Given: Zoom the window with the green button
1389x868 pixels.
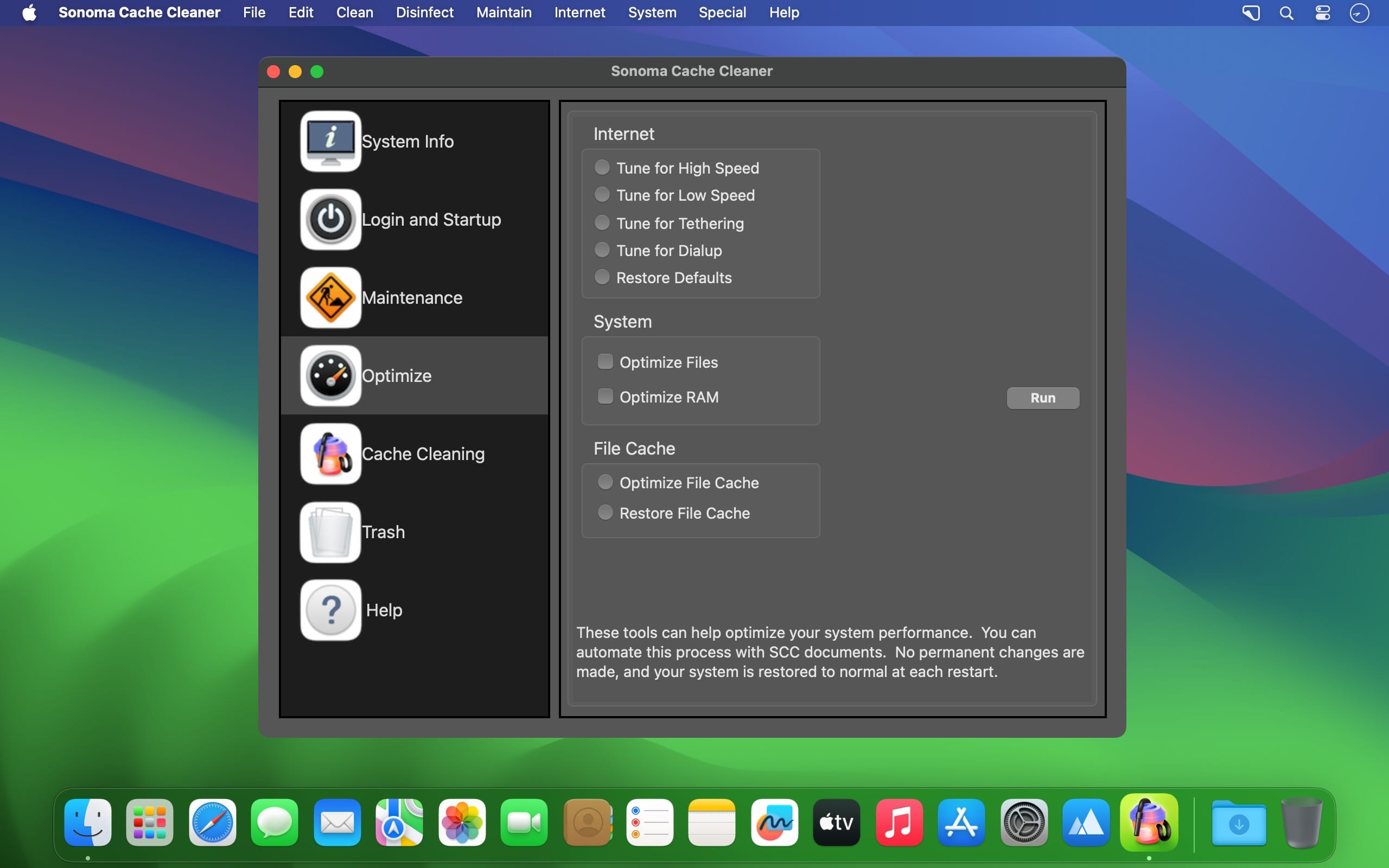Looking at the screenshot, I should (x=317, y=71).
